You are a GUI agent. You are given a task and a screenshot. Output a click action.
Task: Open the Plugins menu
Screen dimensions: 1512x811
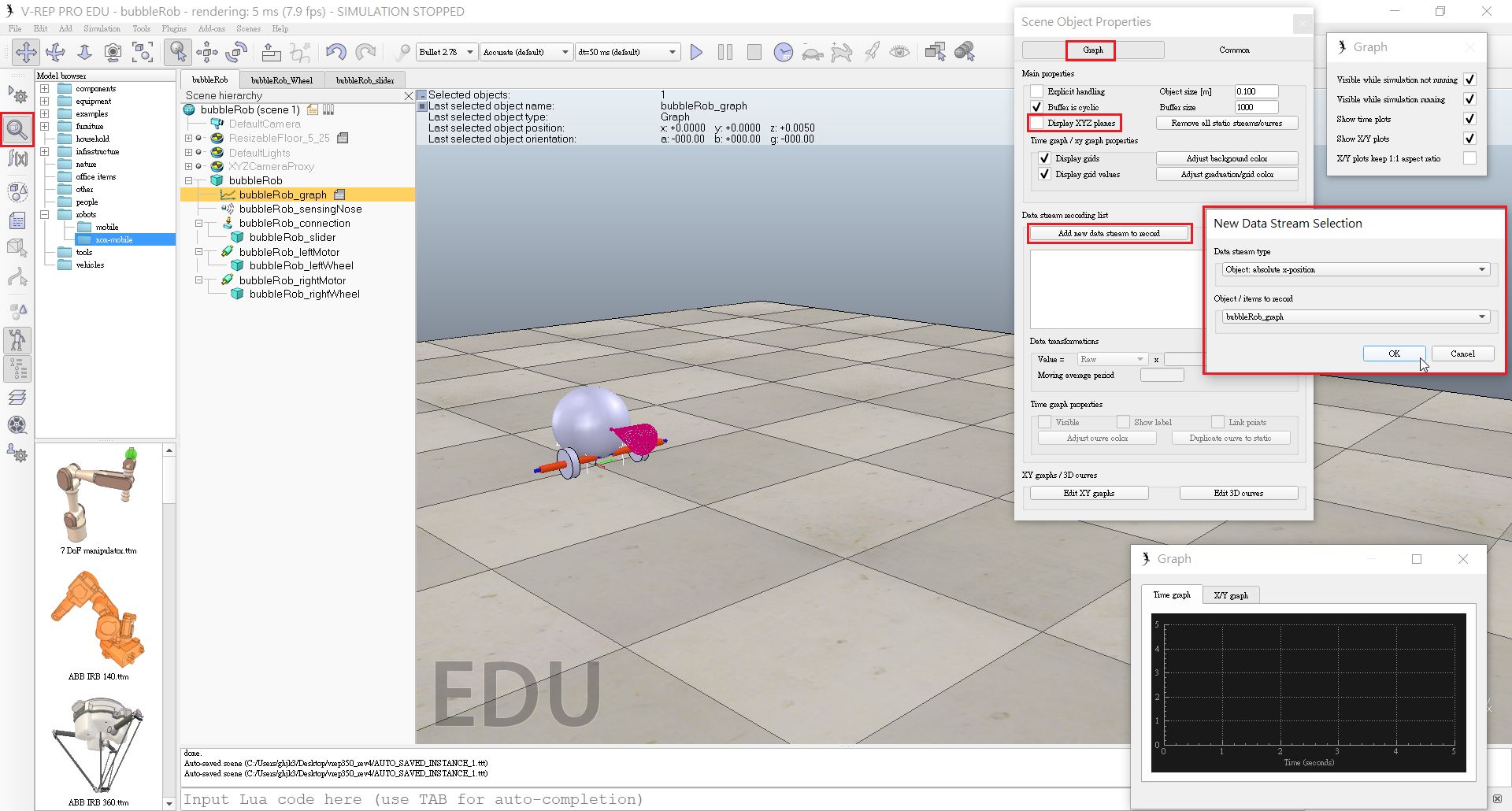pos(174,28)
